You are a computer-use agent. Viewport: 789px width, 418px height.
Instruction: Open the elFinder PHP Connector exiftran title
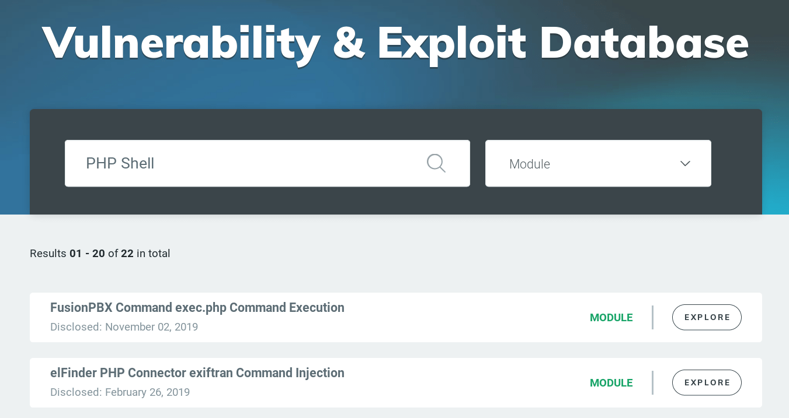(197, 373)
